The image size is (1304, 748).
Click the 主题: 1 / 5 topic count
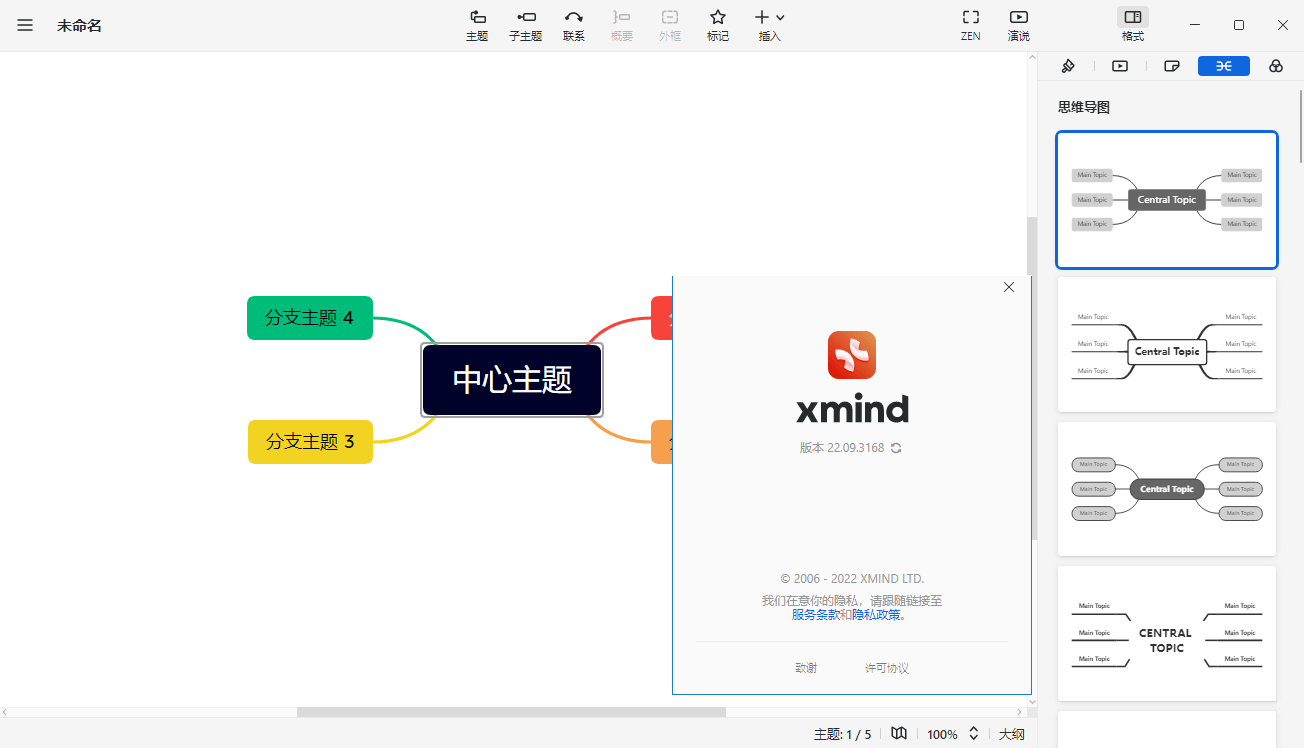(x=842, y=734)
